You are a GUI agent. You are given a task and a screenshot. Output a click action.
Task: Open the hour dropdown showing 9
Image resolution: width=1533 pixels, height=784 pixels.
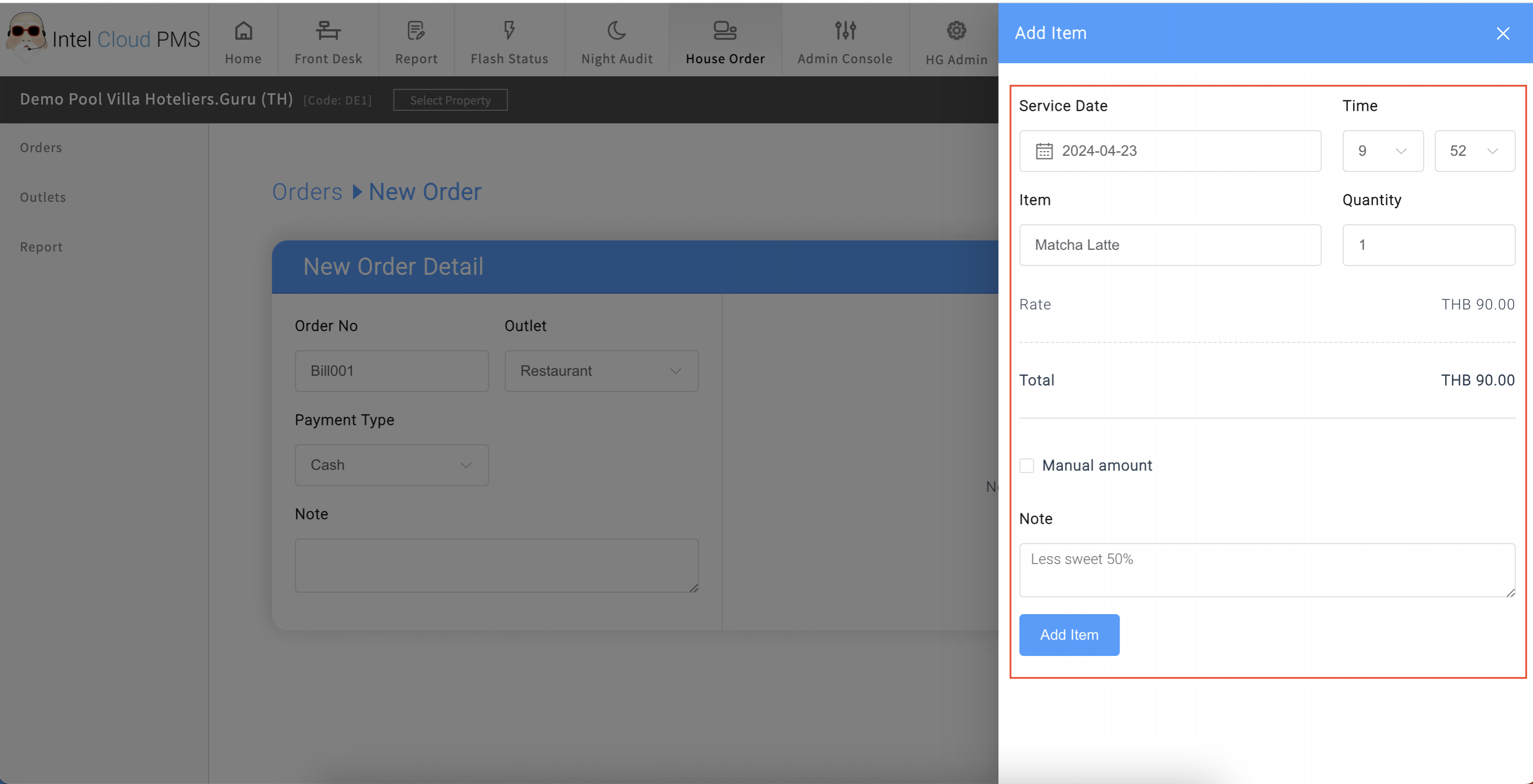(1382, 151)
